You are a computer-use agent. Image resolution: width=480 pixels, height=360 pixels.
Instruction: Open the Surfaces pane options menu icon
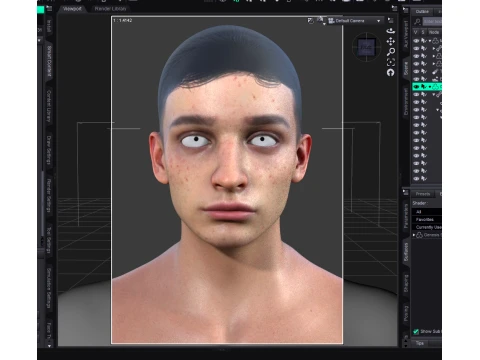click(x=405, y=192)
